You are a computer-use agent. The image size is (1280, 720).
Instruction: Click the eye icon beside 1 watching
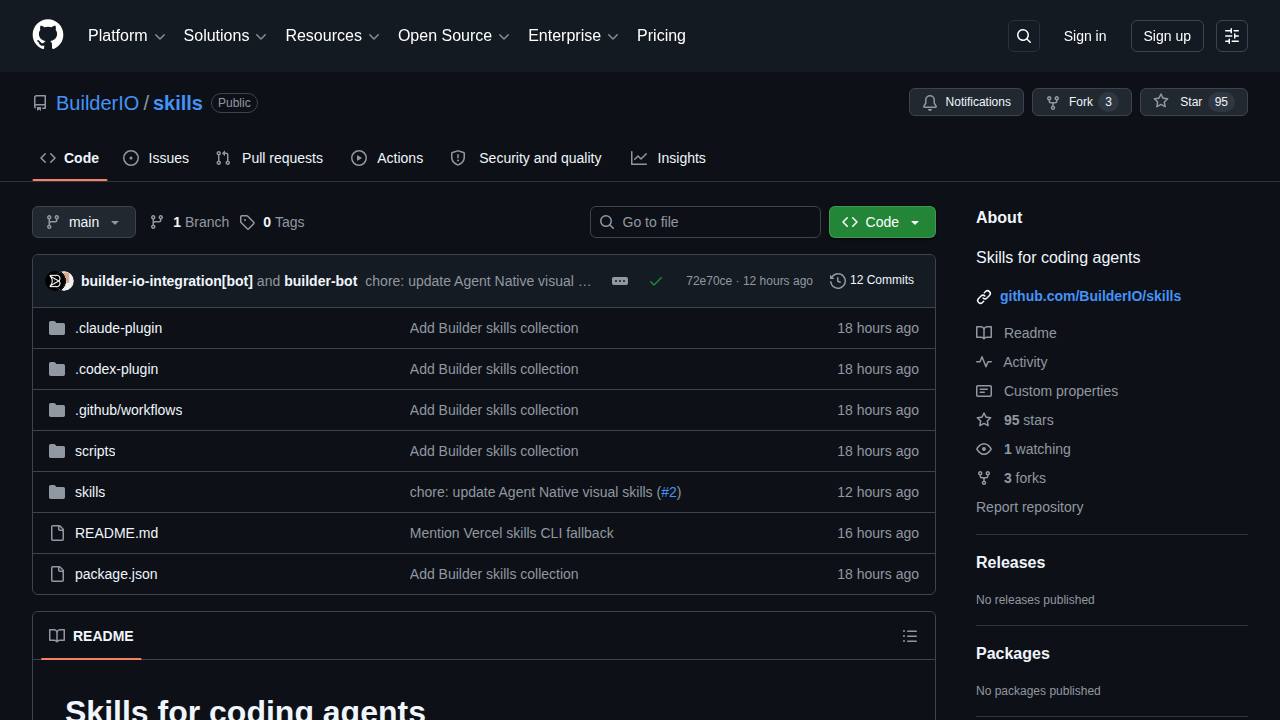(x=984, y=449)
